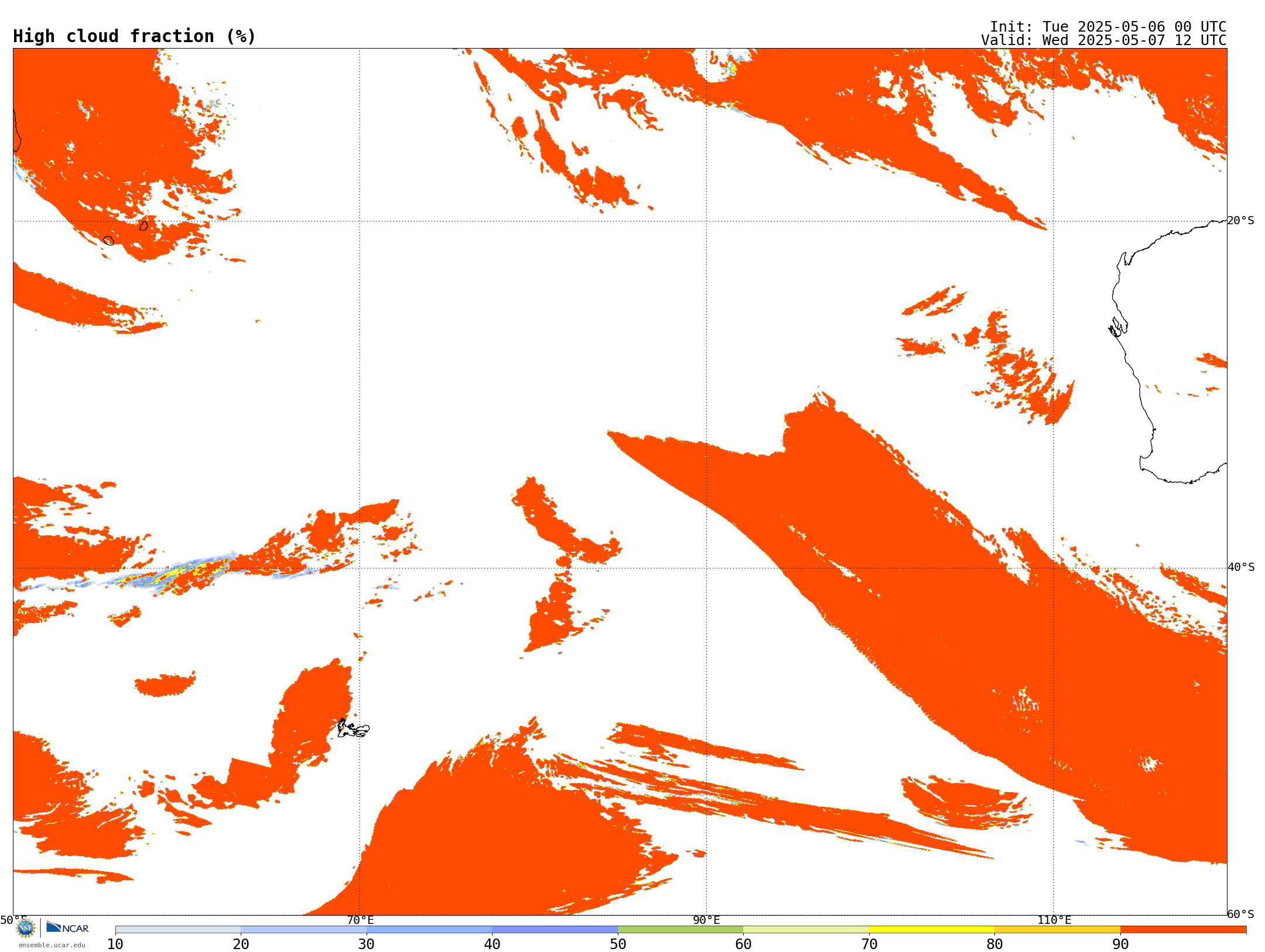
Task: Click the Init: Tue 2025-05-06 00 UTC text
Action: click(1108, 27)
